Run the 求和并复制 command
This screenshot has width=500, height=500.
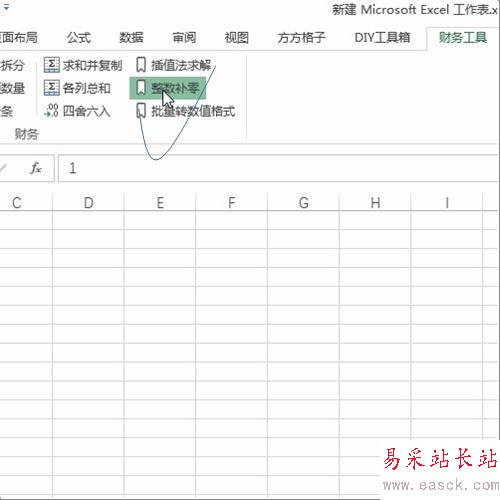pyautogui.click(x=83, y=65)
